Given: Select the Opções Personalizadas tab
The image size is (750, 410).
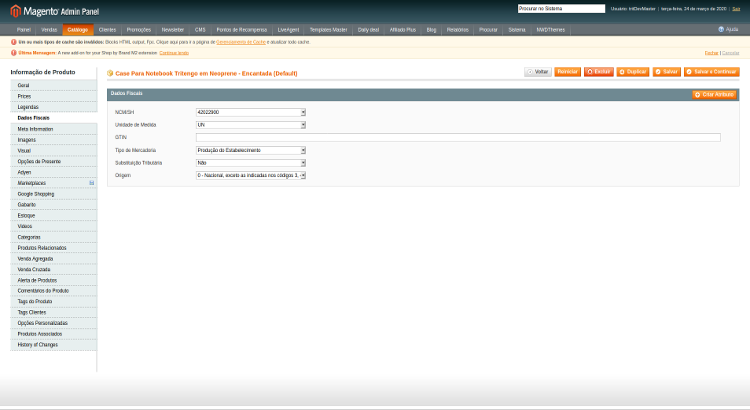Looking at the screenshot, I should click(x=54, y=323).
